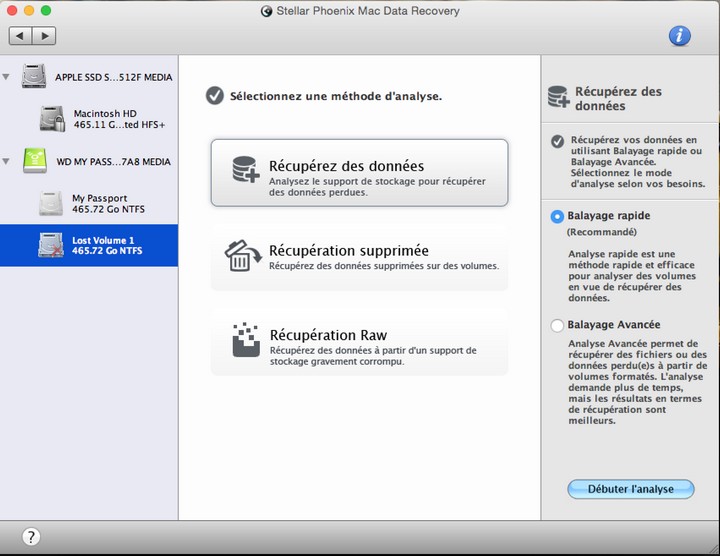Click the yellow minimize window button
Viewport: 720px width, 556px height.
29,11
